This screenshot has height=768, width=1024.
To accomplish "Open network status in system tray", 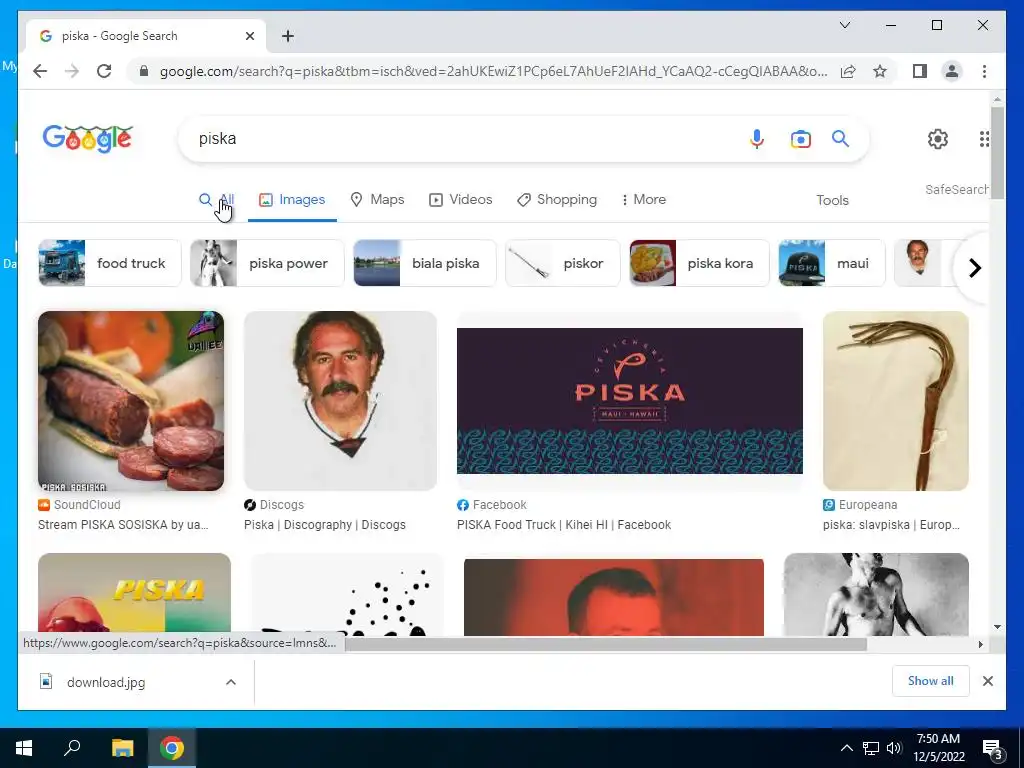I will click(x=871, y=748).
